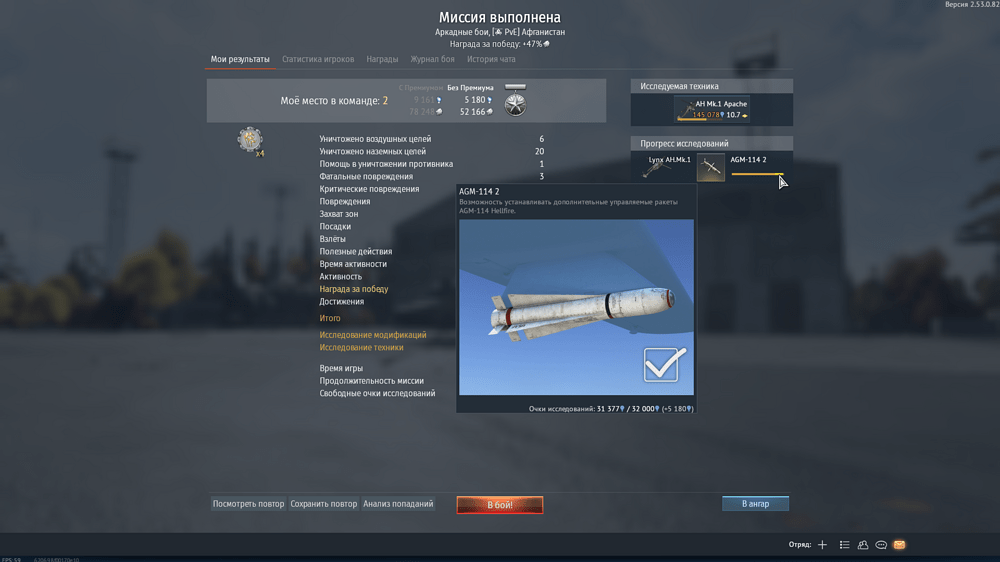Screen dimensions: 1000x562
Task: Click Фатальные повреждения row
Action: (x=432, y=176)
